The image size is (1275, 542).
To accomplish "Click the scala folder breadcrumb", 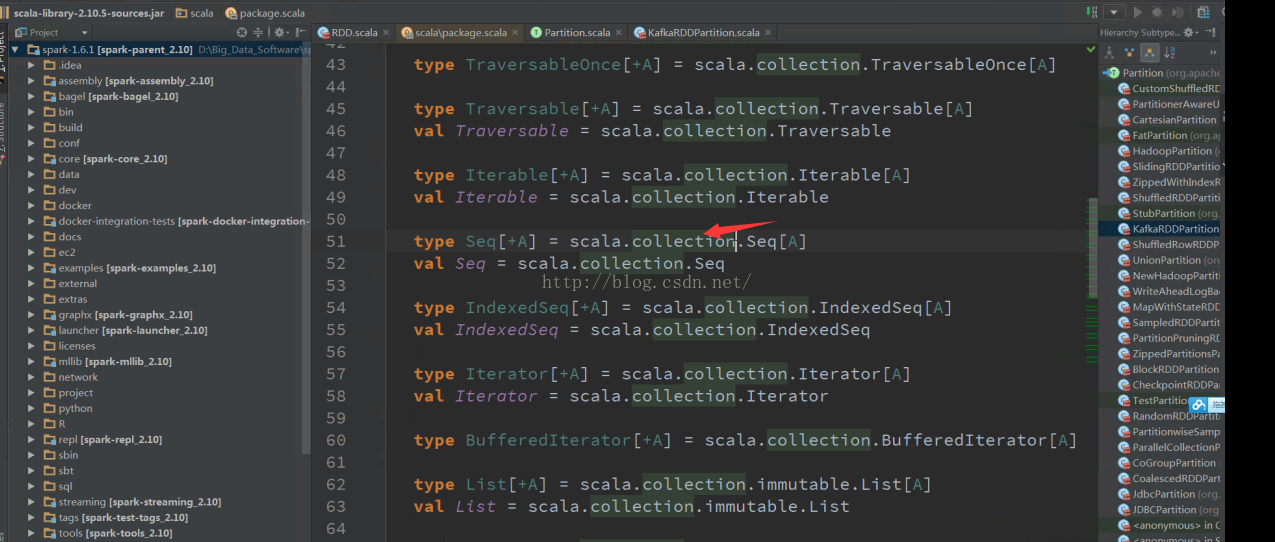I will [194, 13].
